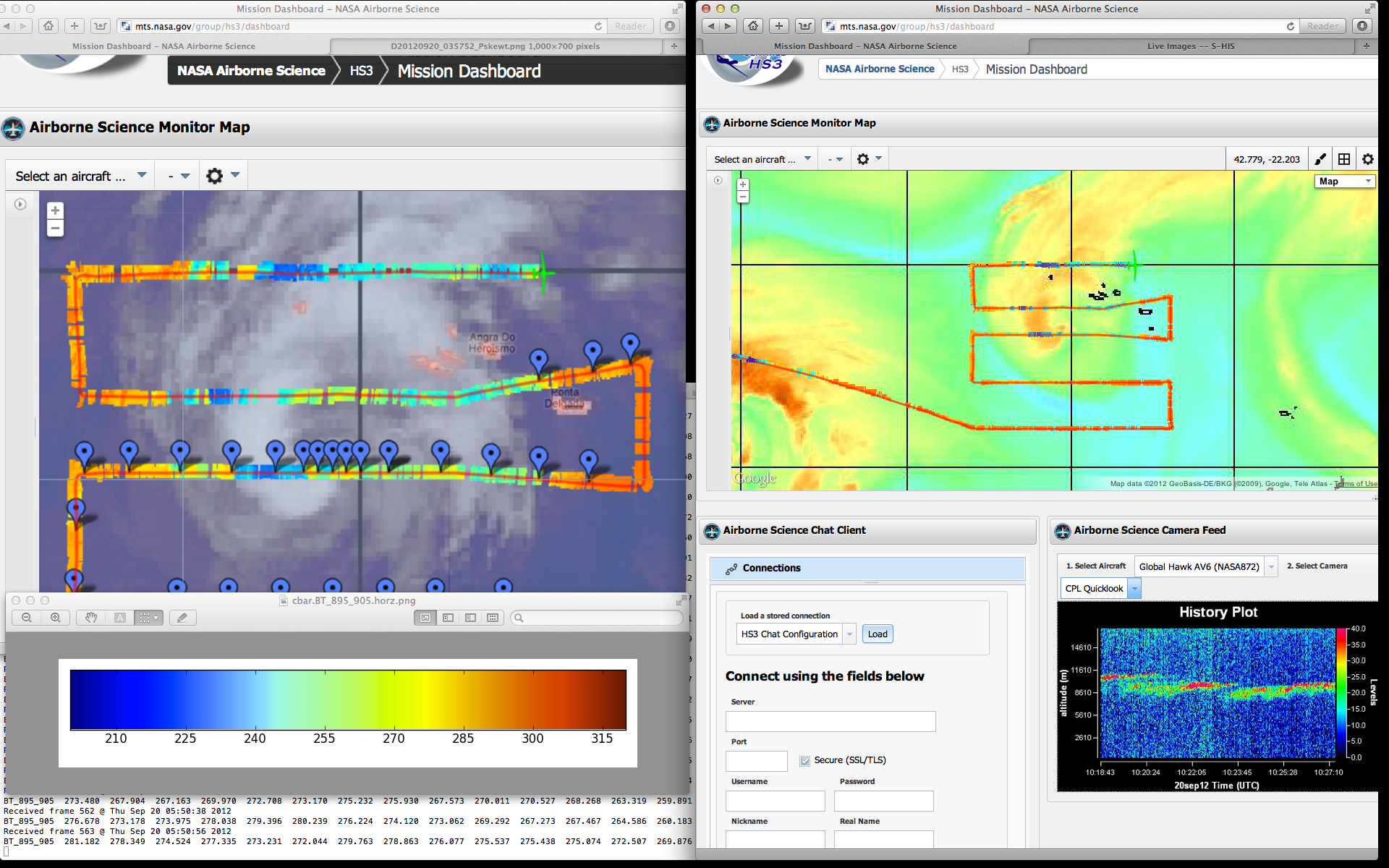Expand the Global Hawk AV6 aircraft dropdown

coord(1271,567)
